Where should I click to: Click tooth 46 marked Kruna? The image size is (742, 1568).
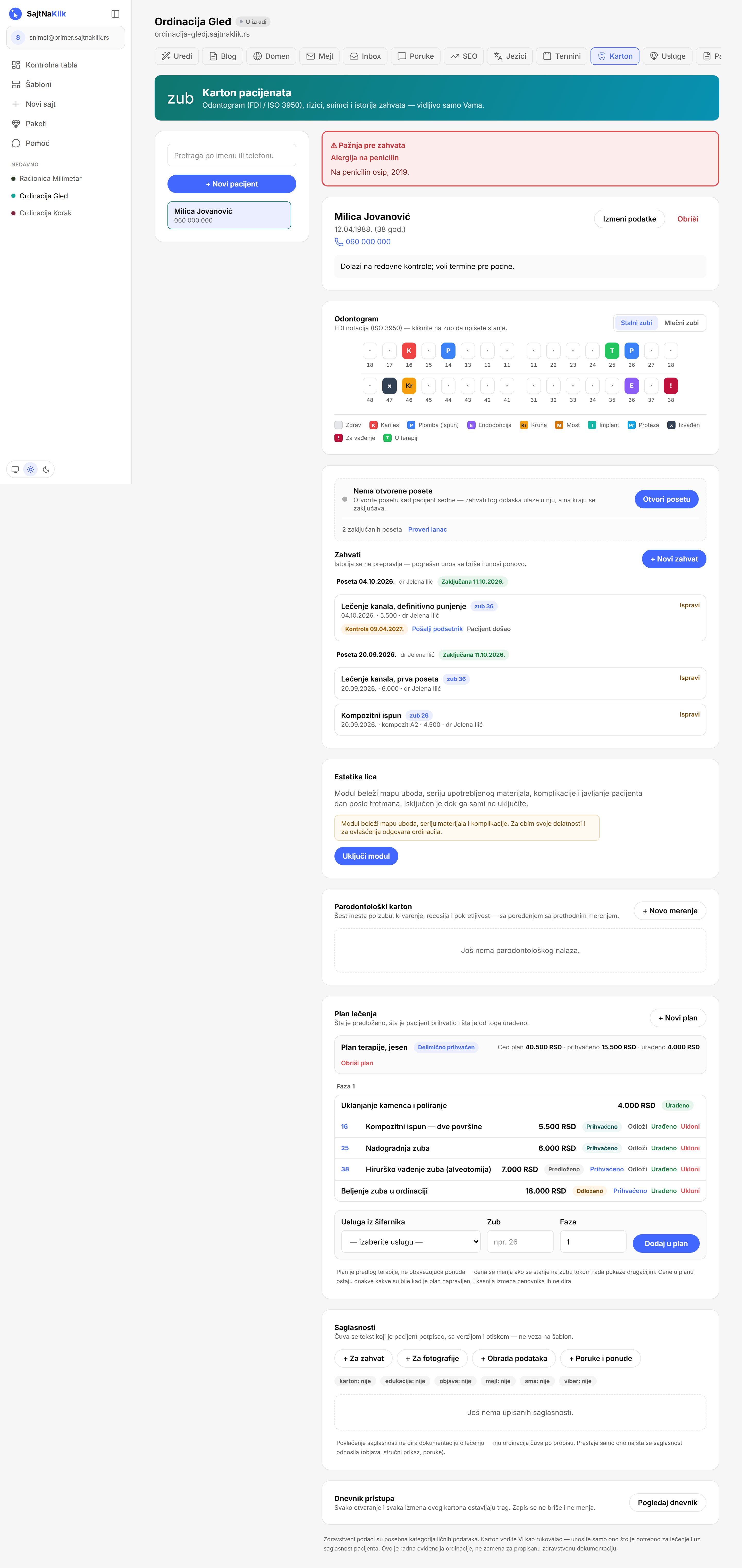[x=409, y=386]
